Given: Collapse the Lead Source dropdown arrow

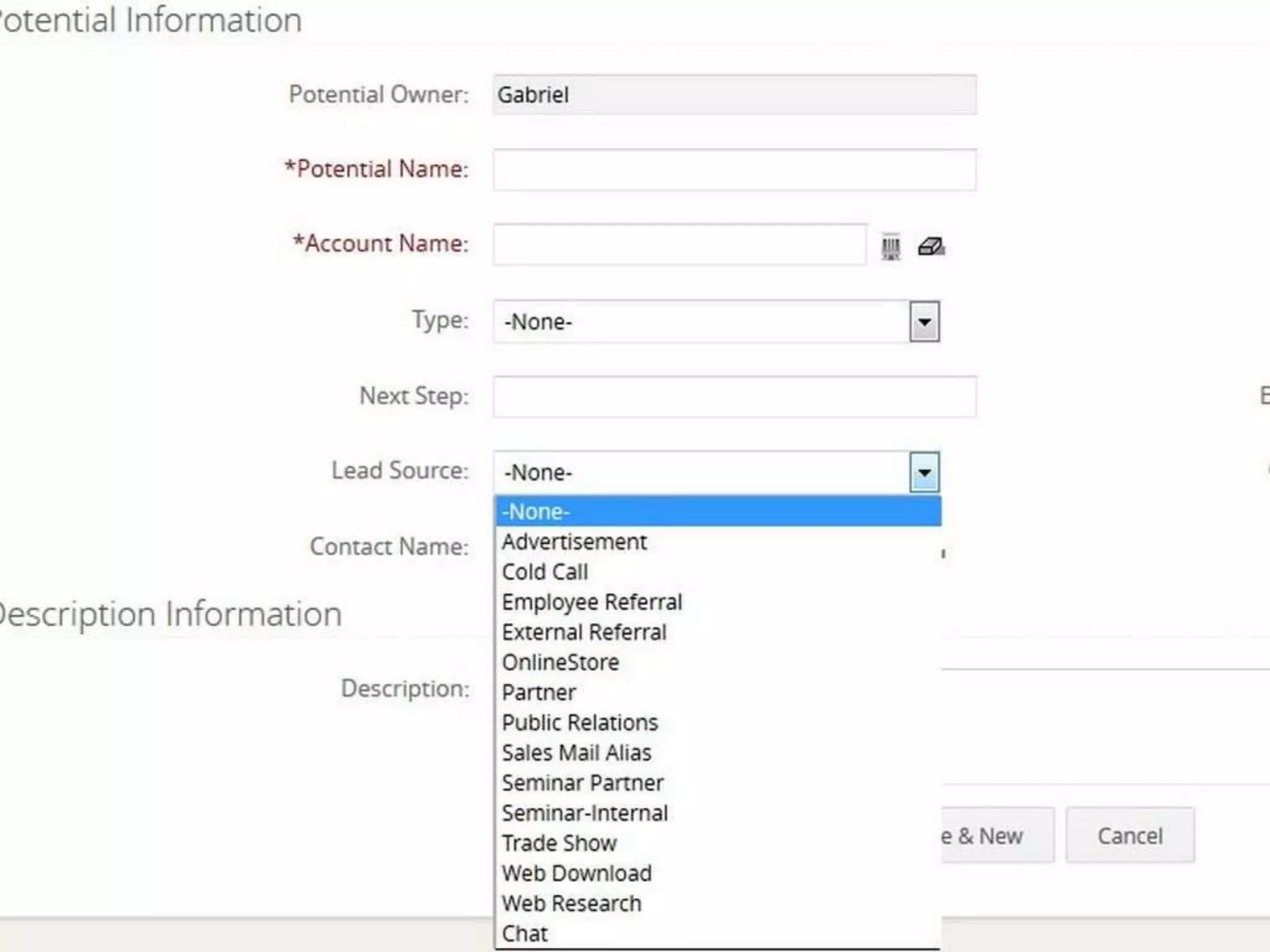Looking at the screenshot, I should pos(924,472).
